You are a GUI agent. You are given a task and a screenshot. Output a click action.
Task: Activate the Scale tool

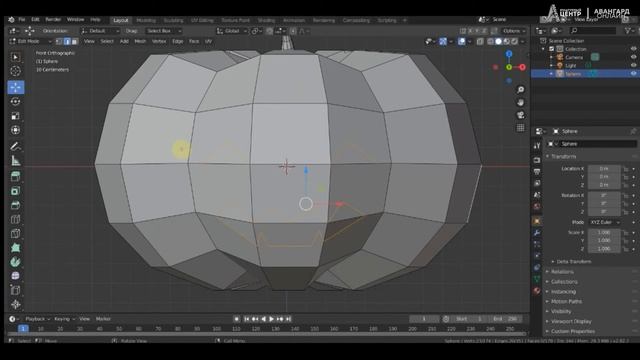(16, 116)
